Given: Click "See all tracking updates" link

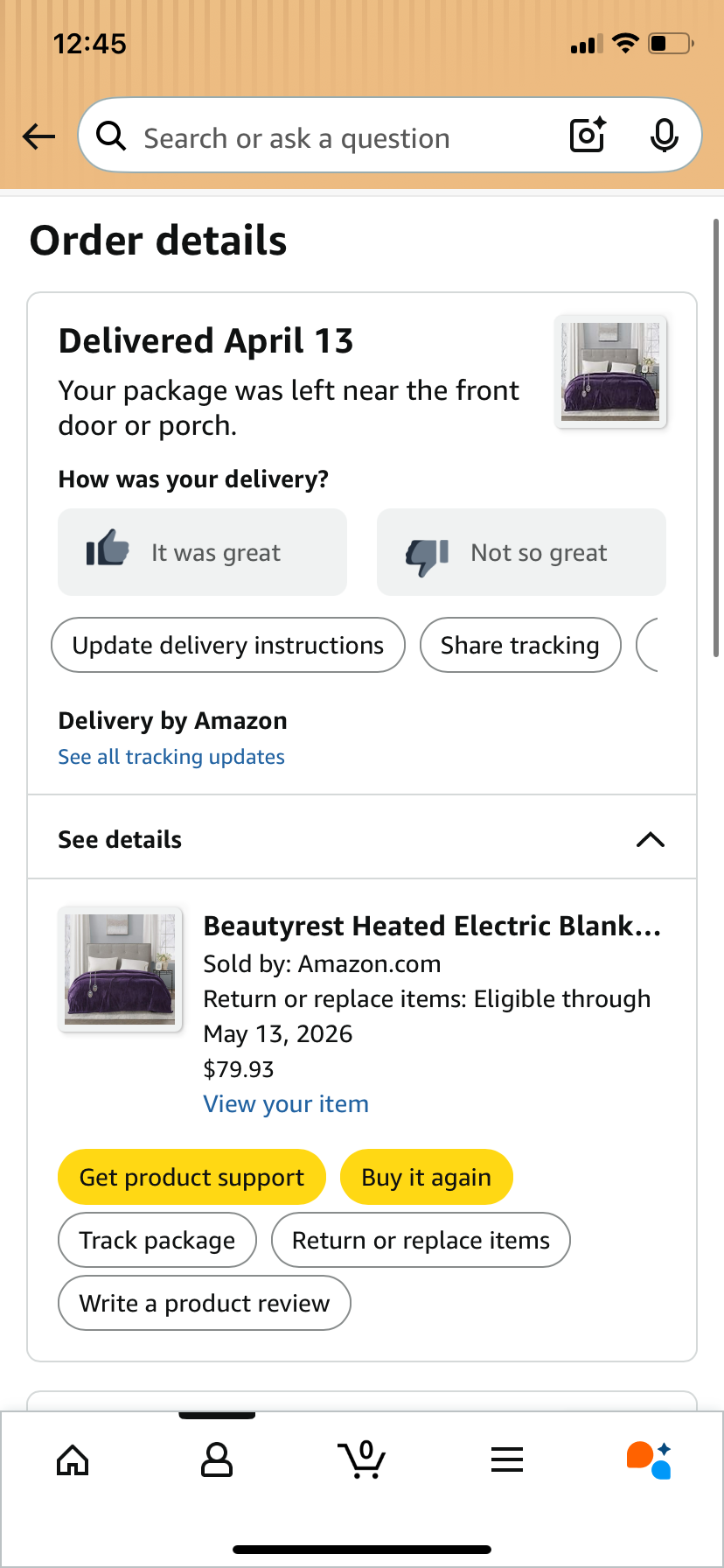Looking at the screenshot, I should pos(171,757).
